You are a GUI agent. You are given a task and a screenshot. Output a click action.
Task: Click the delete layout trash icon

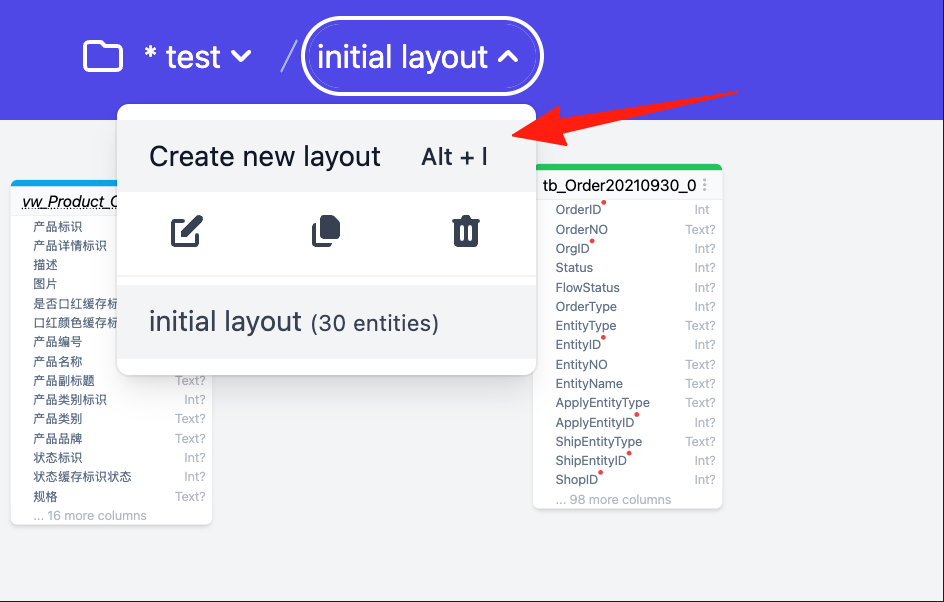465,231
